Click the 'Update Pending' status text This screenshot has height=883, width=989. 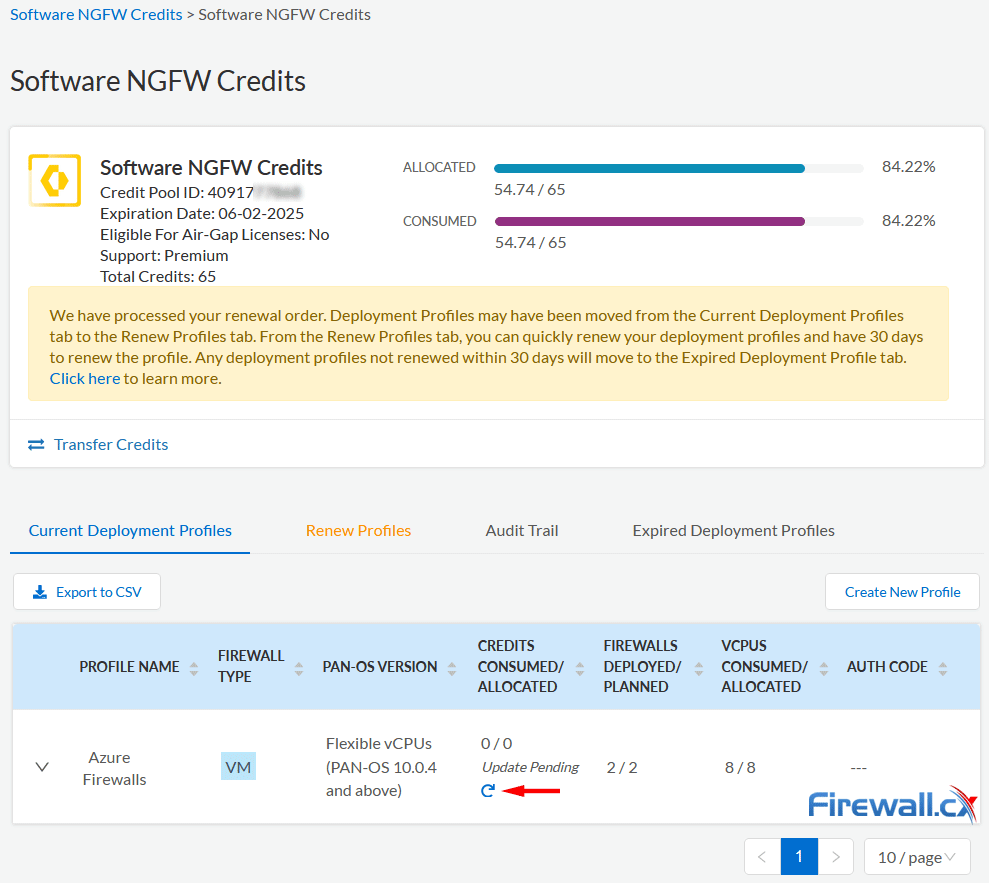point(530,767)
